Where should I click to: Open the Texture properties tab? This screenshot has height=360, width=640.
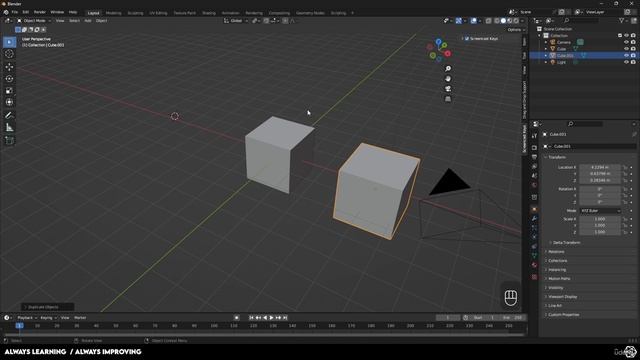click(534, 277)
